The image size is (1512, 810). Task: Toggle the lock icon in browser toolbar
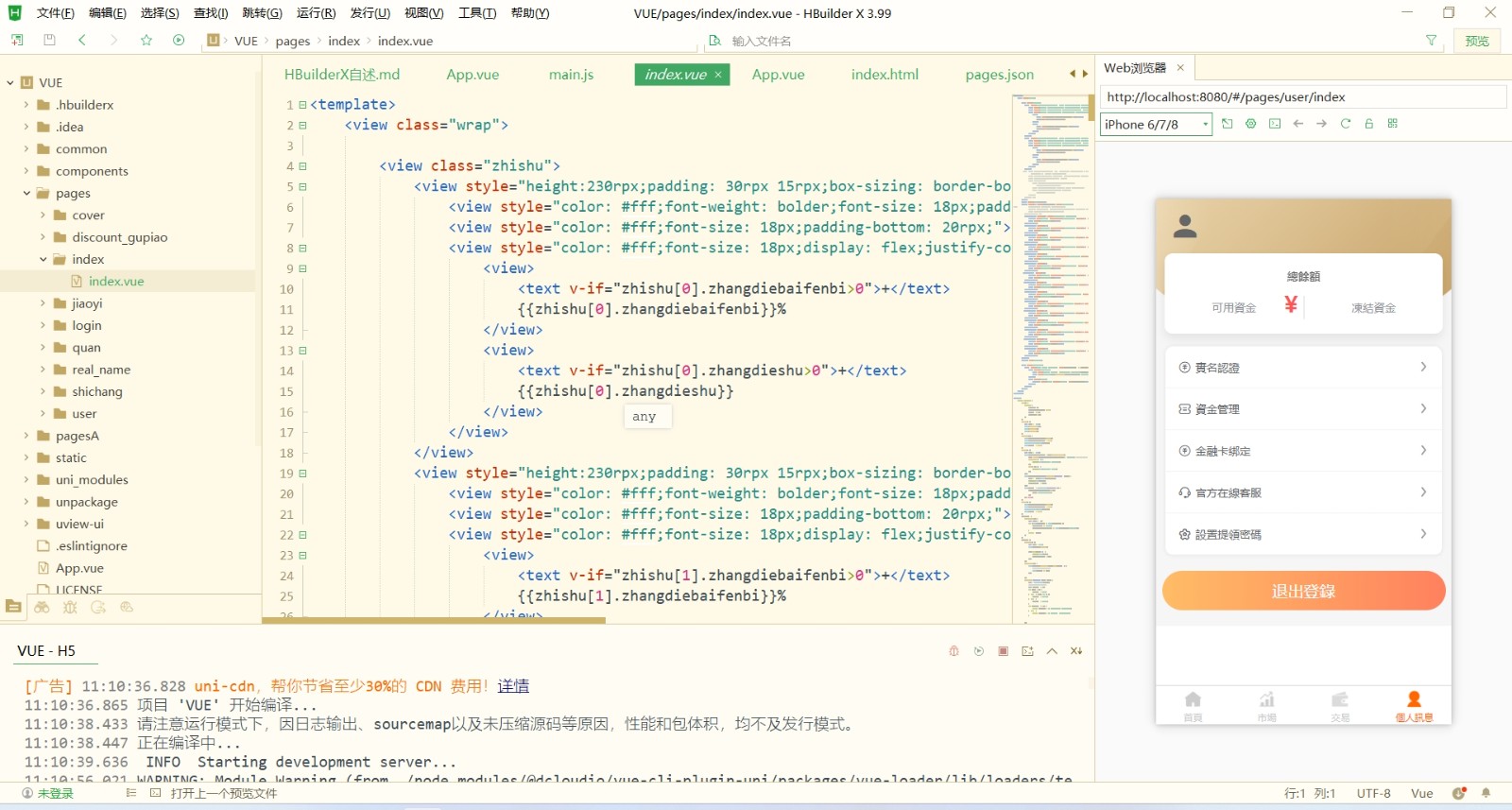[x=1368, y=124]
